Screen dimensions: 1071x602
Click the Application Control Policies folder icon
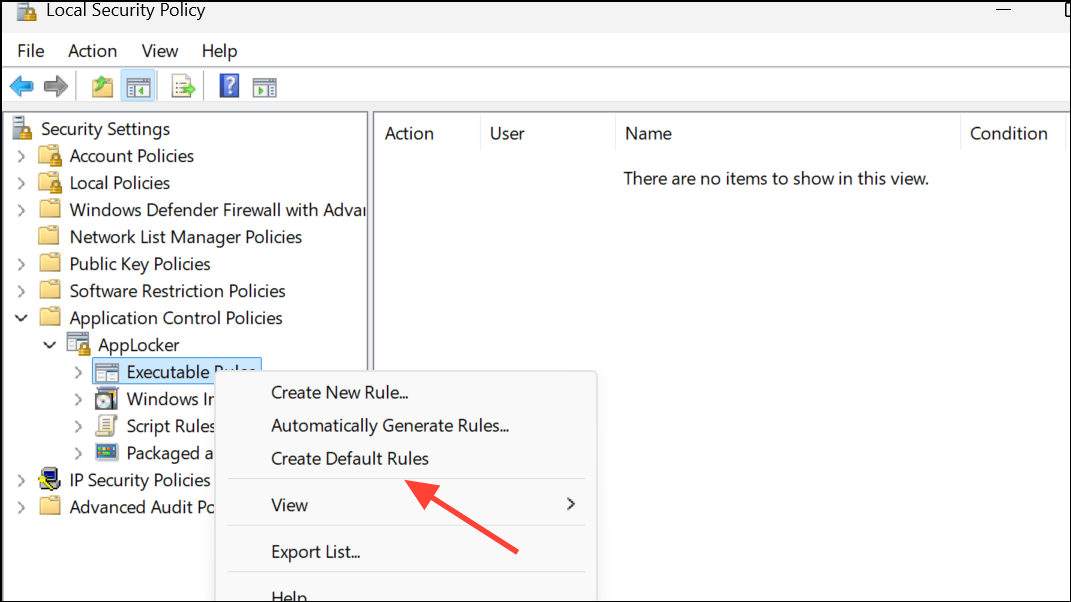(x=49, y=317)
